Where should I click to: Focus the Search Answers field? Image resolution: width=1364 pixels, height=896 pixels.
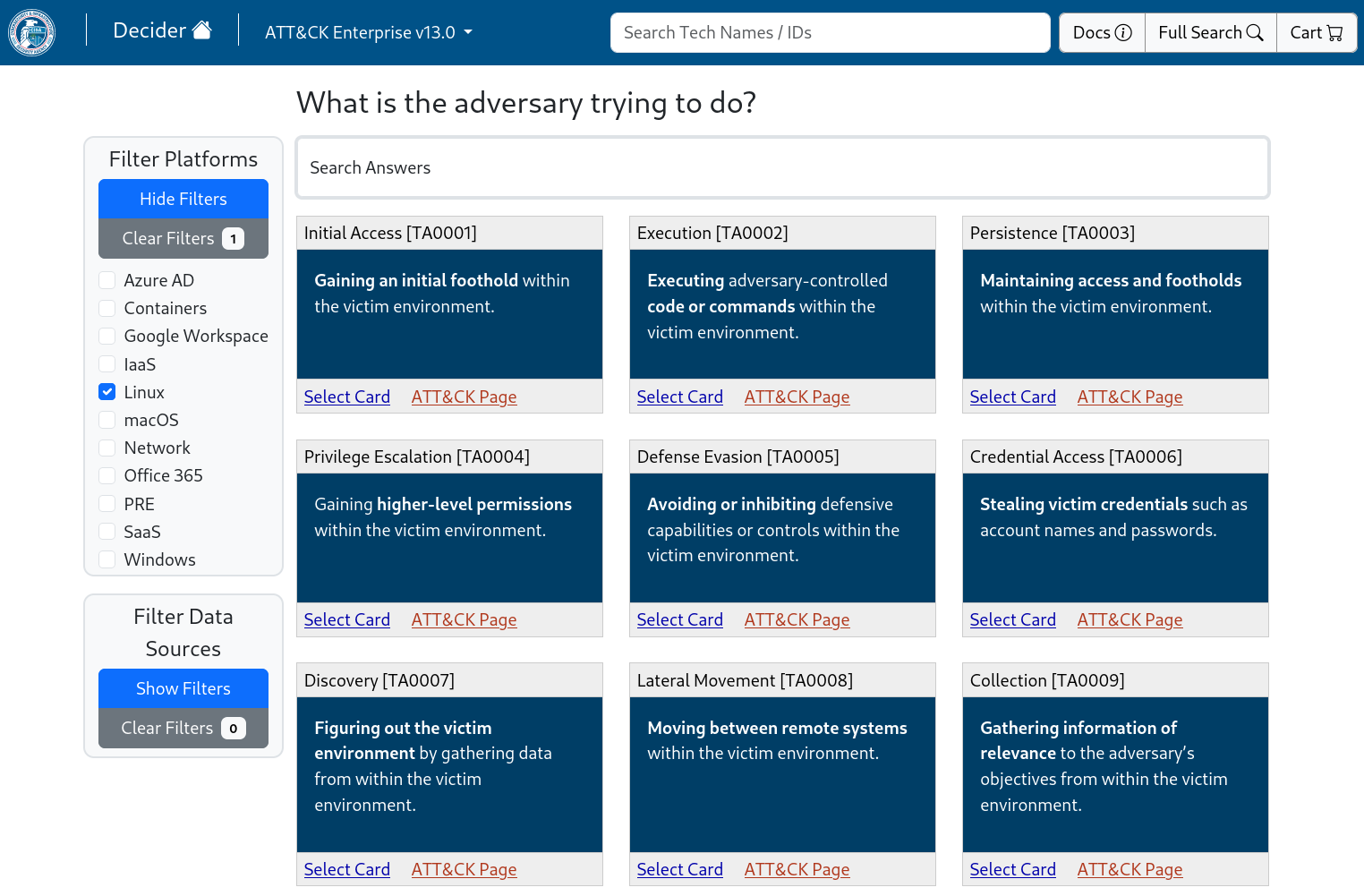tap(782, 168)
